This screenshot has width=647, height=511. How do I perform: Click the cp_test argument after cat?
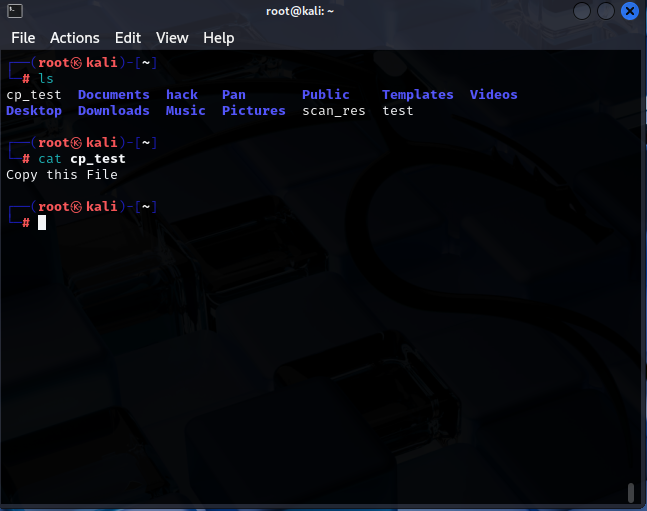98,159
